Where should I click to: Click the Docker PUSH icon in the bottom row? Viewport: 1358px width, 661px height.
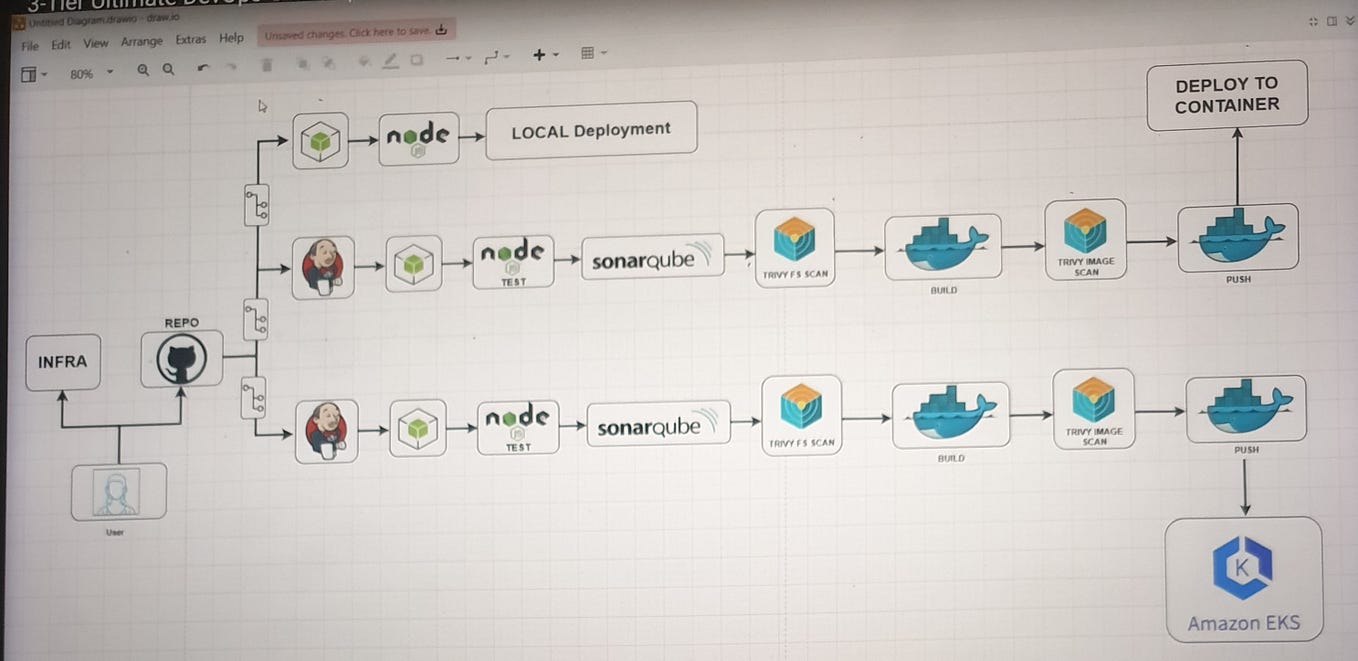coord(1245,408)
